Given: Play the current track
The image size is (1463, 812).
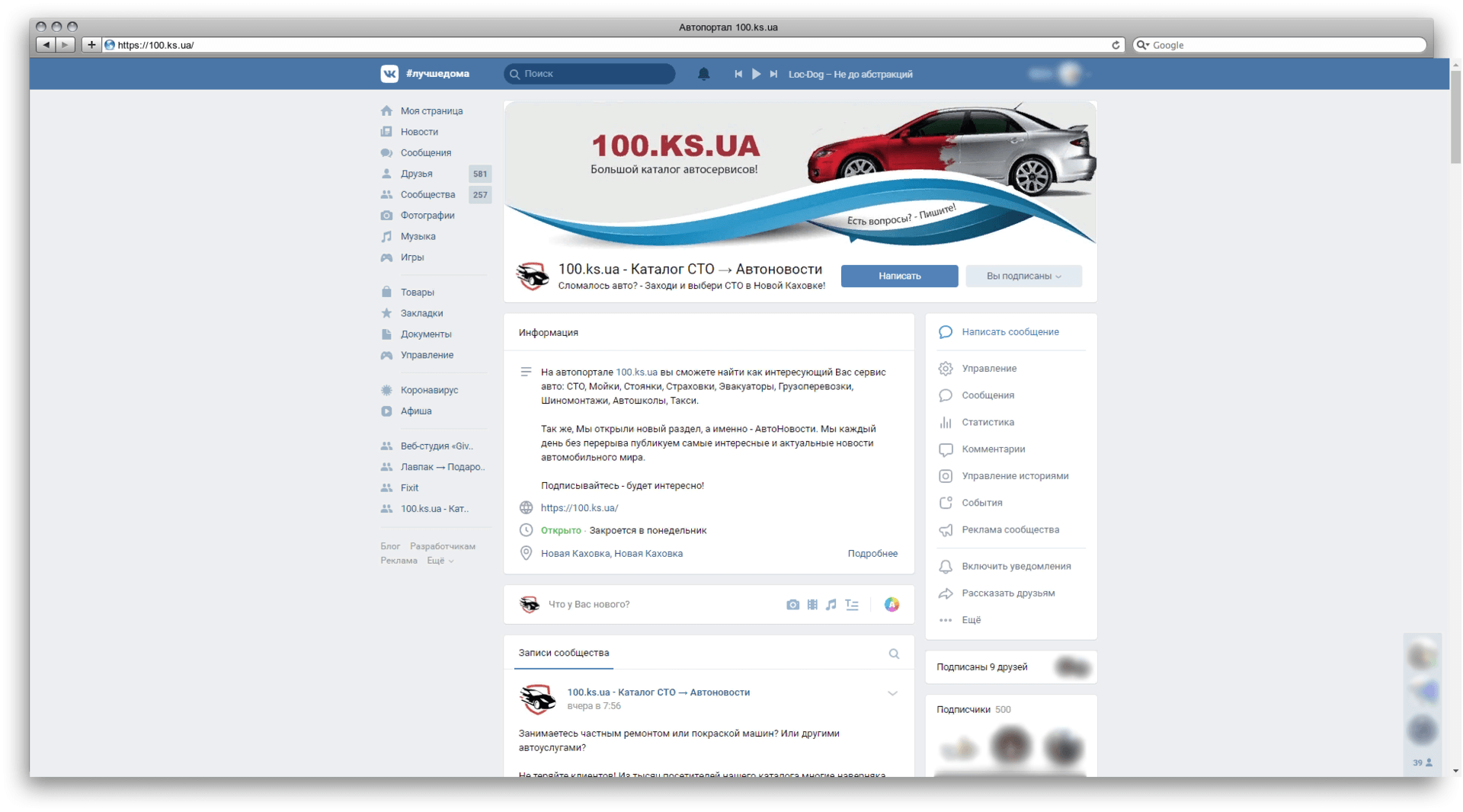Looking at the screenshot, I should [x=756, y=74].
